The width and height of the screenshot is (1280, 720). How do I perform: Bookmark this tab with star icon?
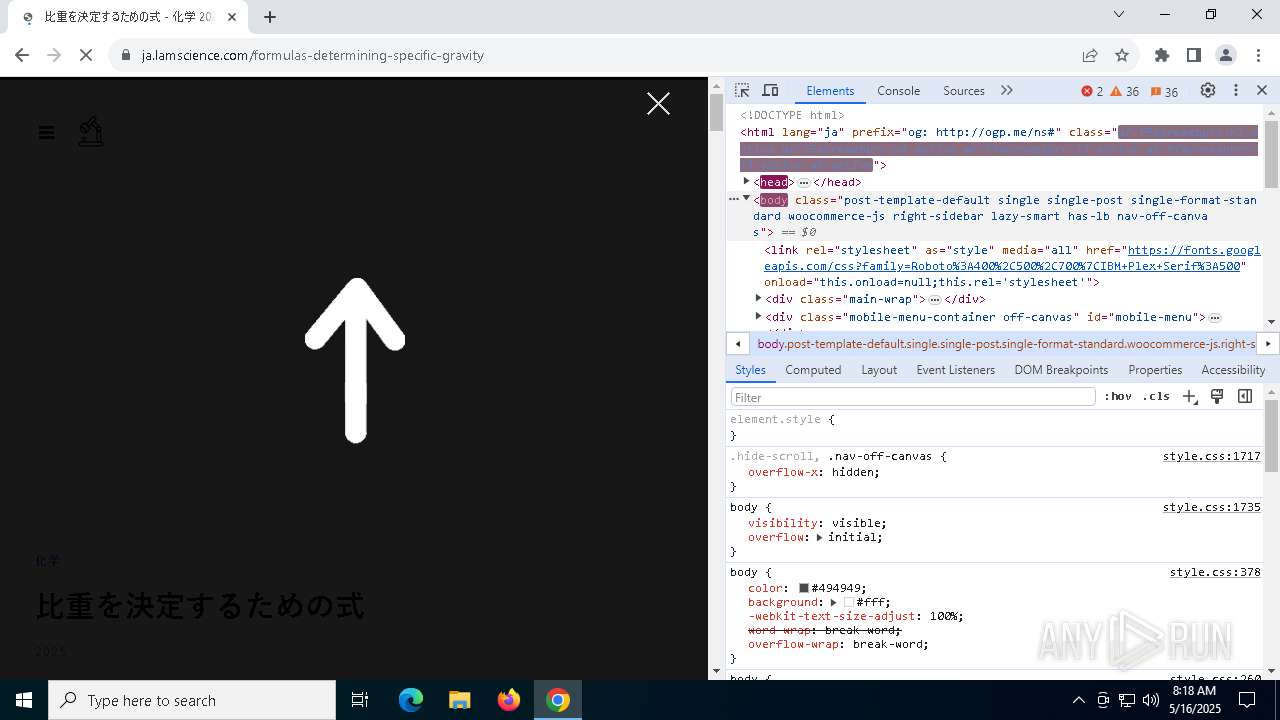[1122, 55]
